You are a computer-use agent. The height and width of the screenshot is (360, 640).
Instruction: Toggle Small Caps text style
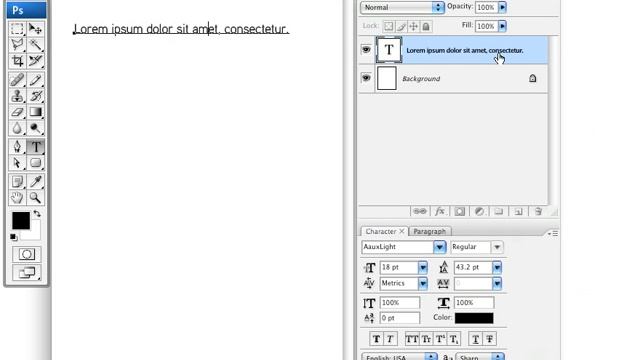click(426, 339)
